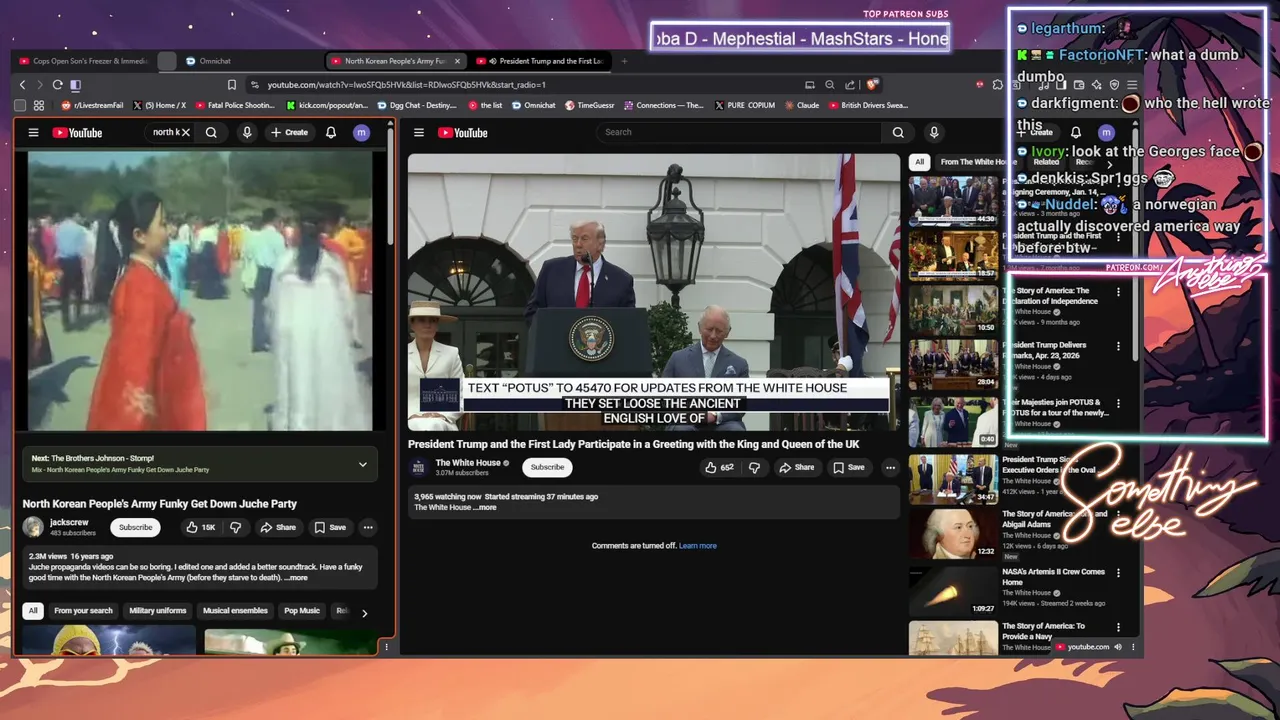The image size is (1280, 720).
Task: Expand North Korean video description with '...more'
Action: coord(296,578)
